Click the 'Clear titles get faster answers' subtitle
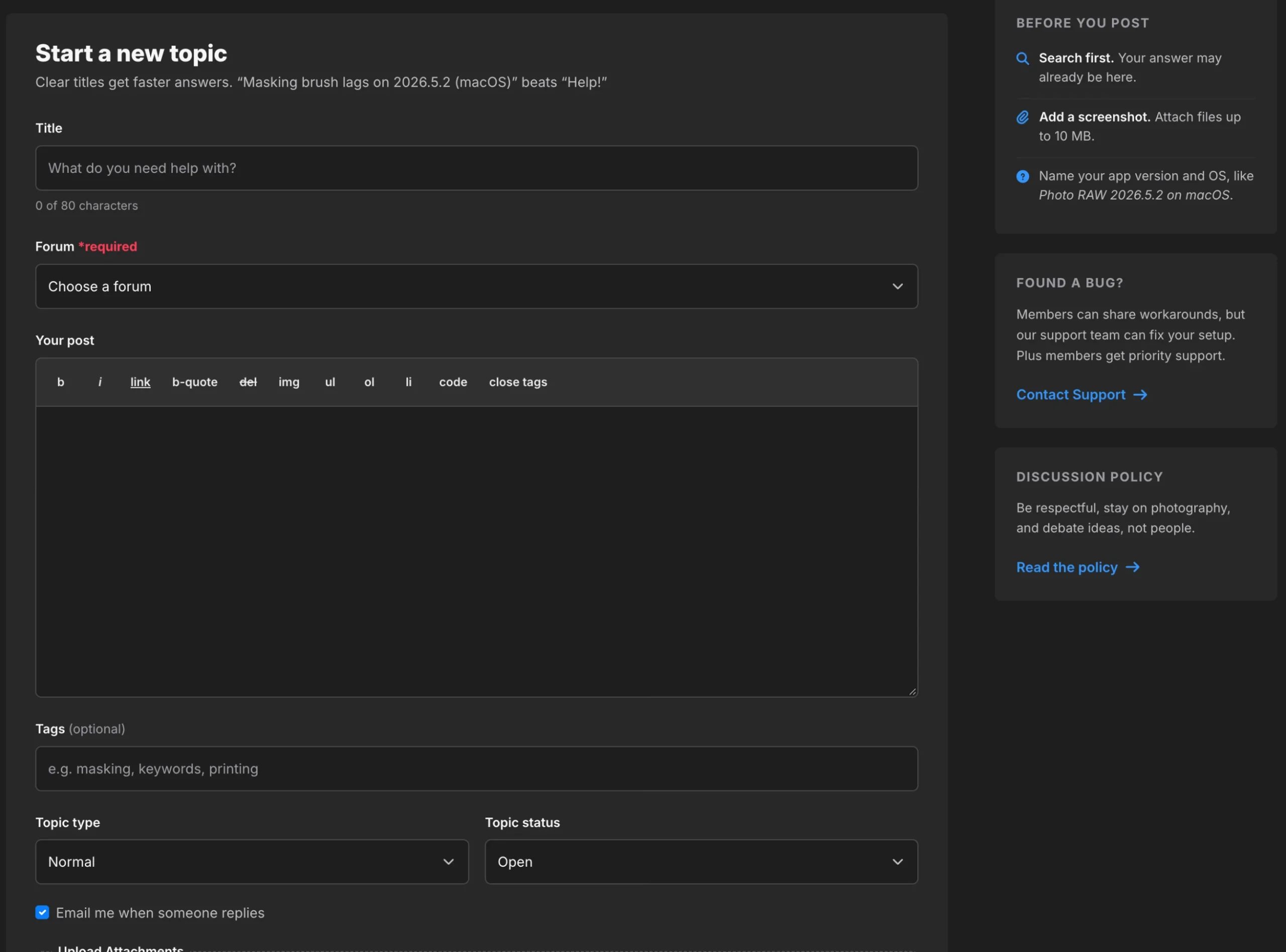 [x=321, y=82]
